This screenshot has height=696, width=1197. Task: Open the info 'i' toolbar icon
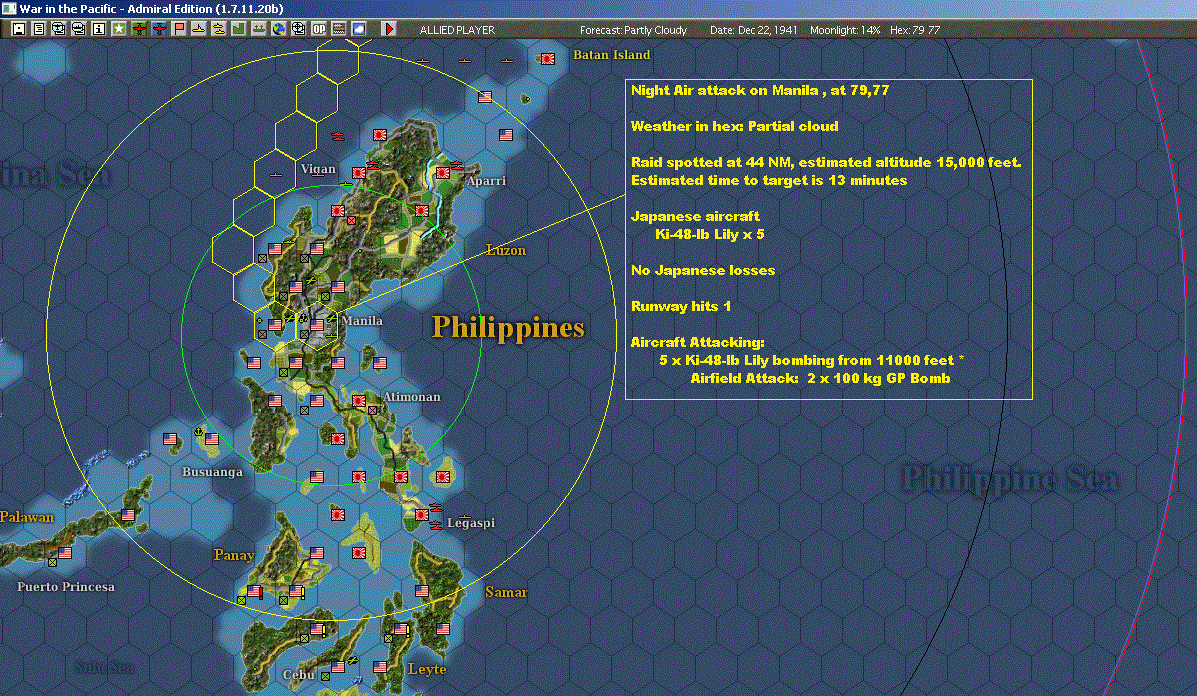tap(98, 29)
